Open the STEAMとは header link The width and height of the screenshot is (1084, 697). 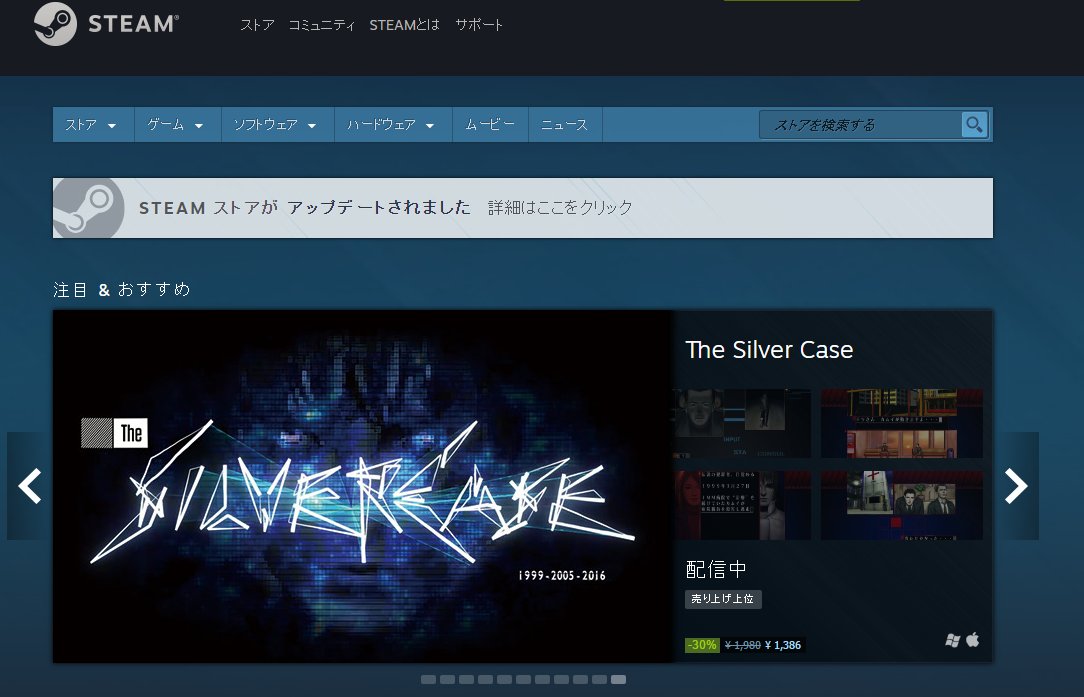(404, 25)
